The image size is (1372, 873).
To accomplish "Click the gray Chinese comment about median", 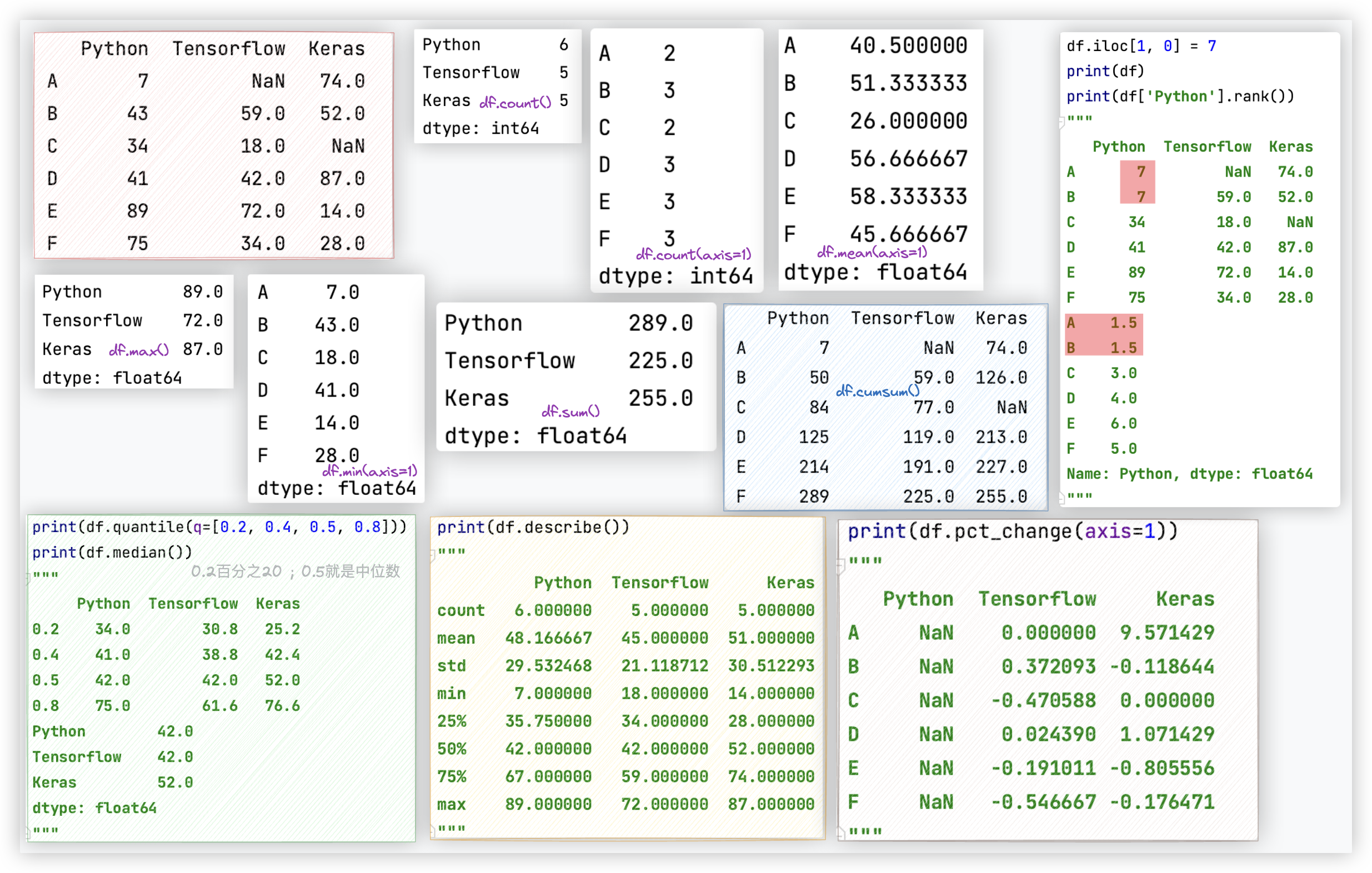I will (x=295, y=571).
